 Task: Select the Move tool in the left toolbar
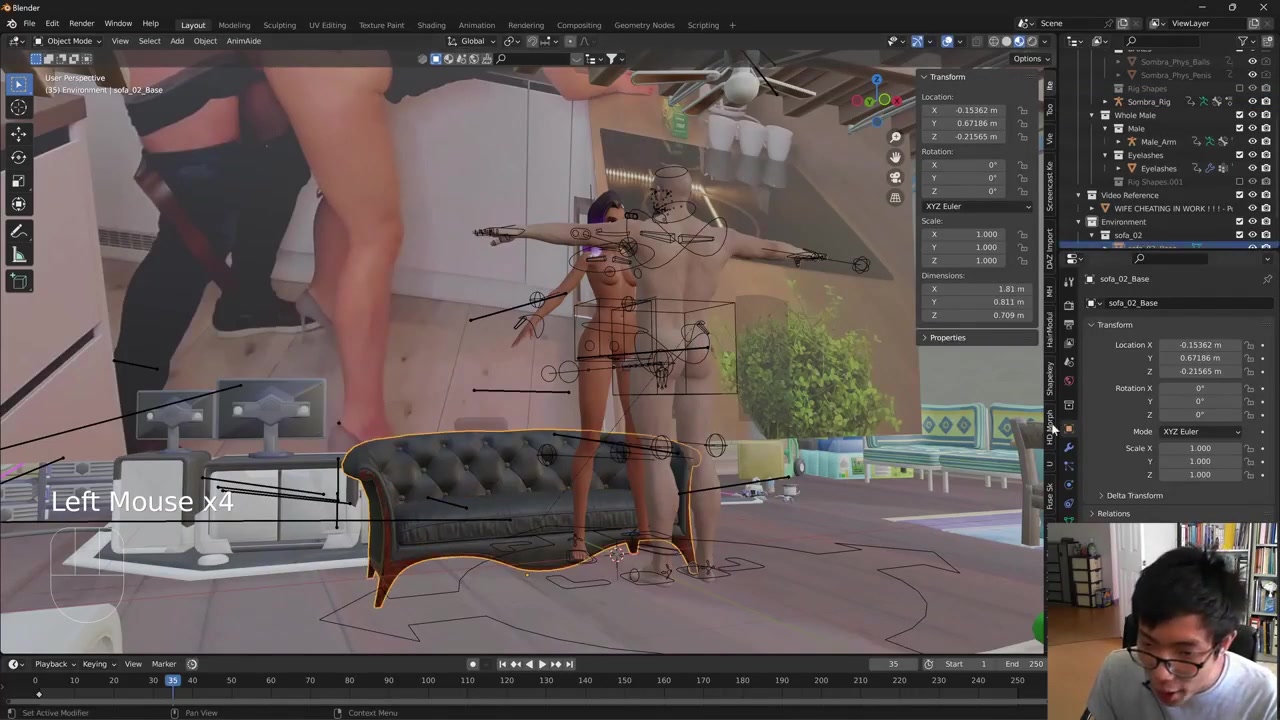18,133
